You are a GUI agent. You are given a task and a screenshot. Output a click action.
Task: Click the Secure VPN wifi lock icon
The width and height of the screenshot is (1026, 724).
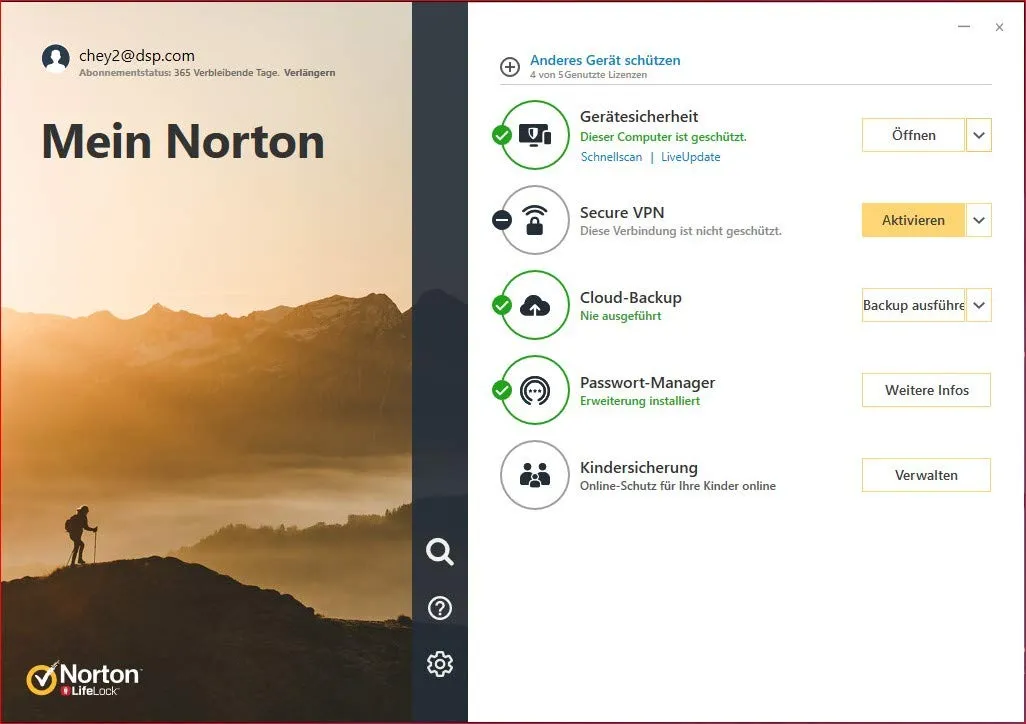point(535,220)
